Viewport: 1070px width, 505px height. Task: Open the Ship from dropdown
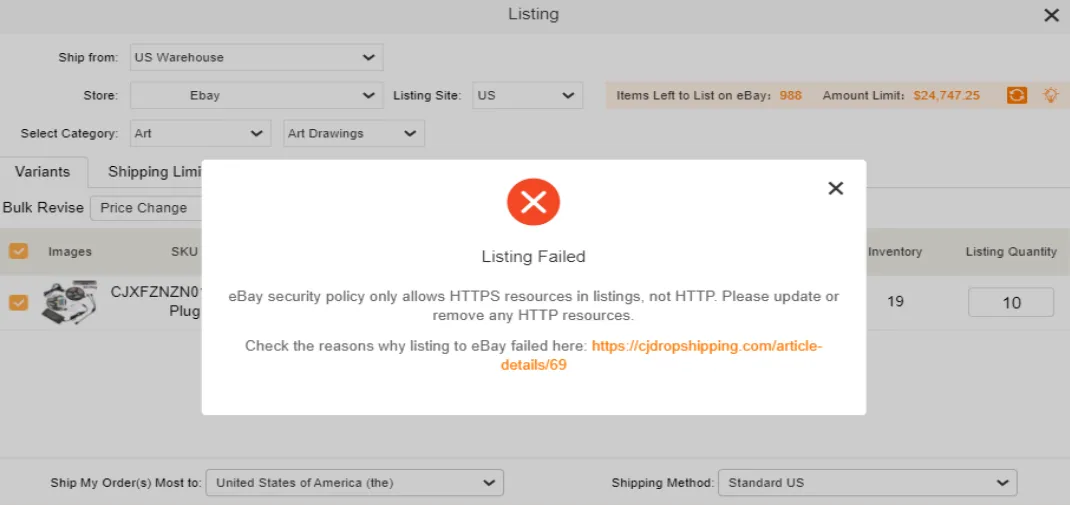coord(256,57)
